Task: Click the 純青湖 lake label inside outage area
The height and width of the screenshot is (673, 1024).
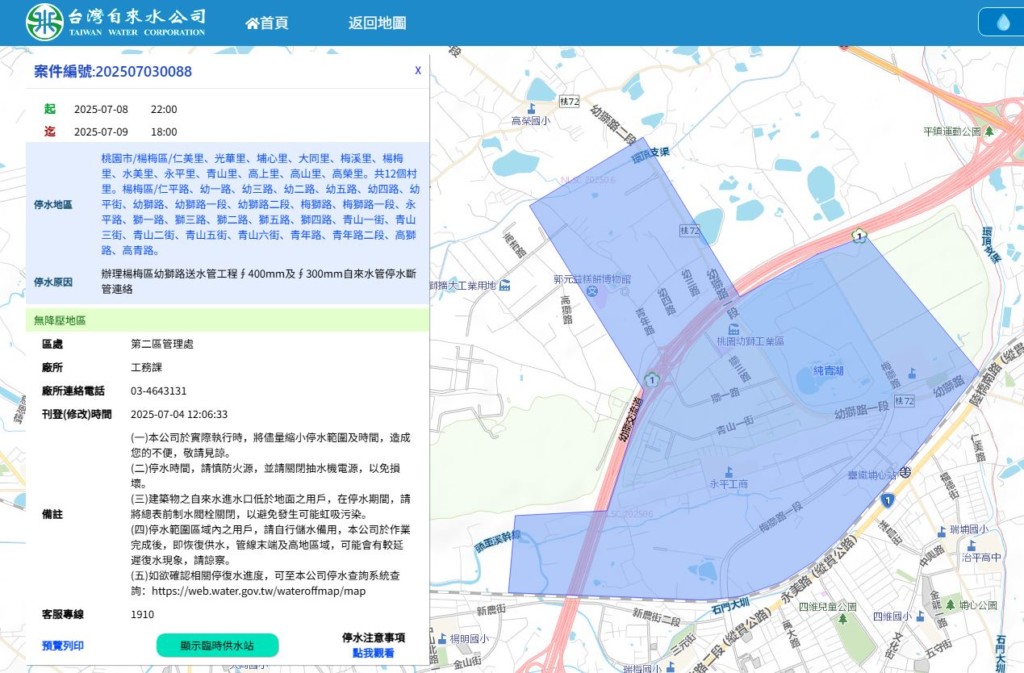Action: 828,370
